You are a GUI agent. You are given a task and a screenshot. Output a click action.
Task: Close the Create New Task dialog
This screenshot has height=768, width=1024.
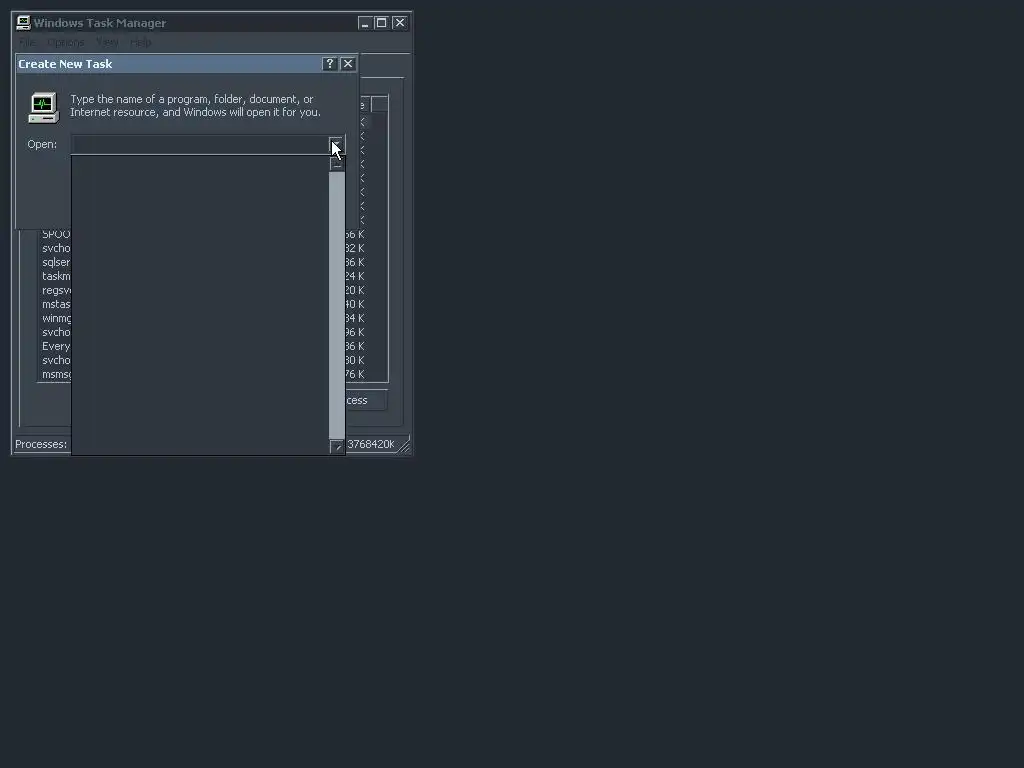click(x=348, y=63)
